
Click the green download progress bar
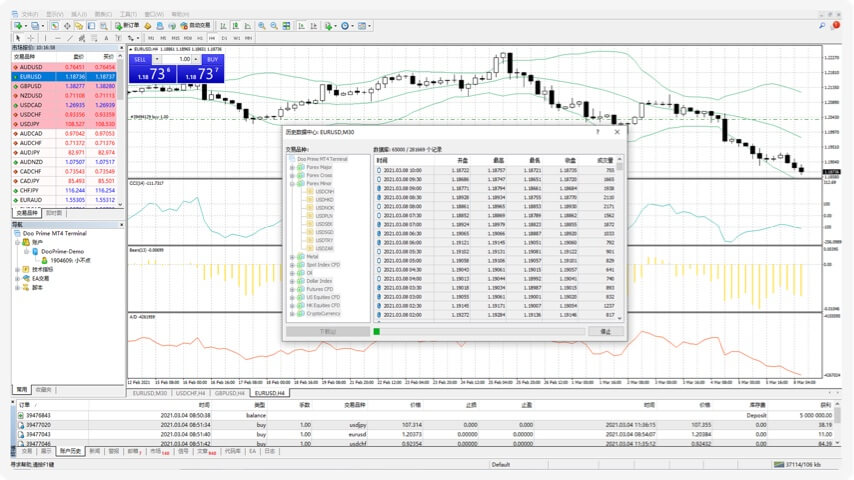click(x=377, y=330)
